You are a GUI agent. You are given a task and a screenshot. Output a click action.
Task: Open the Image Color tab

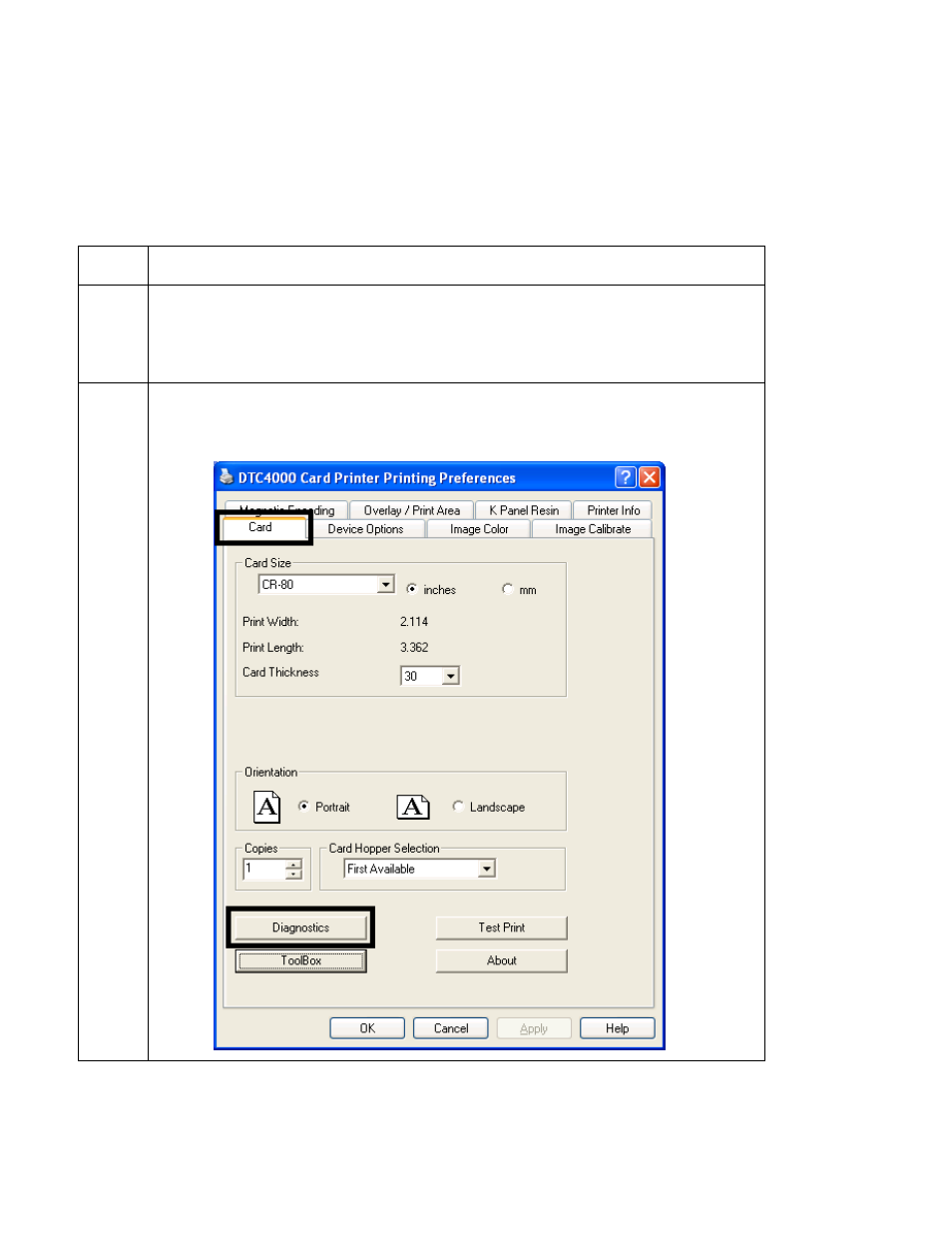pos(479,529)
